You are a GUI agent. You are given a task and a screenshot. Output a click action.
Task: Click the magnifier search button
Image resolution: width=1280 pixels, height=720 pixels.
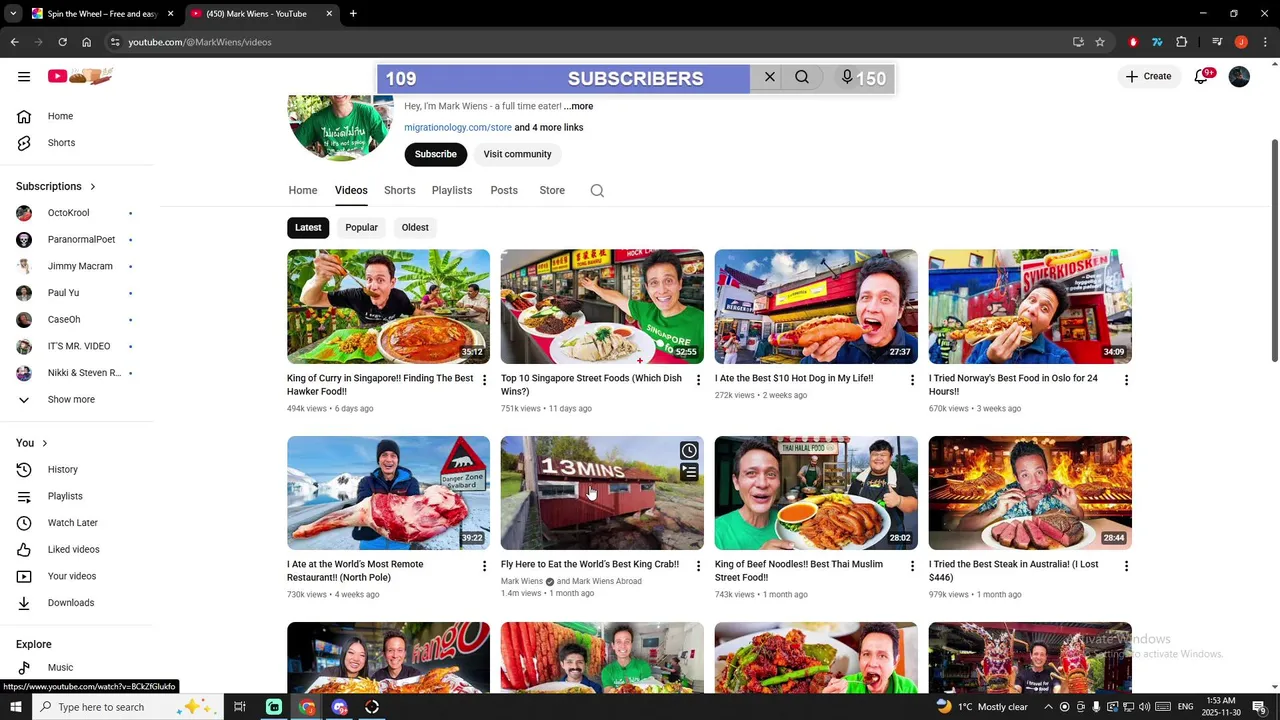click(x=802, y=77)
